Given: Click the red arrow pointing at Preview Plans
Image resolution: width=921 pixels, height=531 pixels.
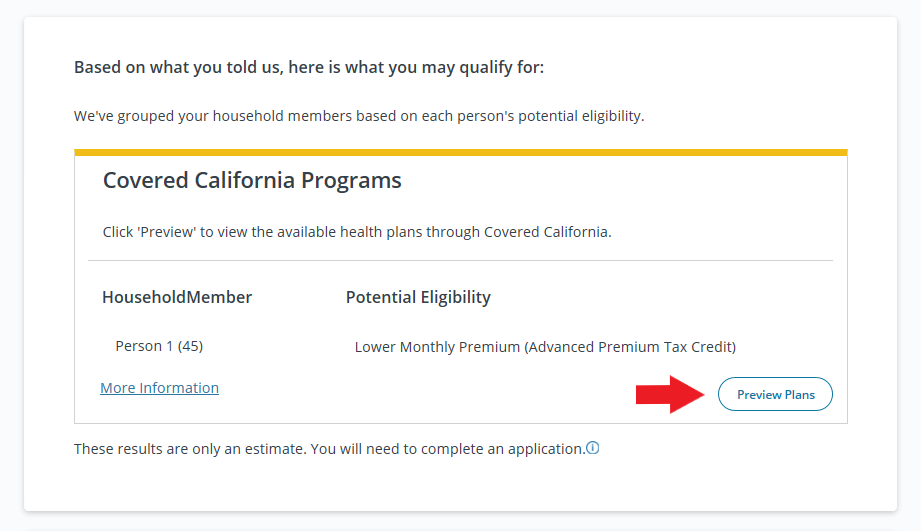Looking at the screenshot, I should [x=670, y=394].
